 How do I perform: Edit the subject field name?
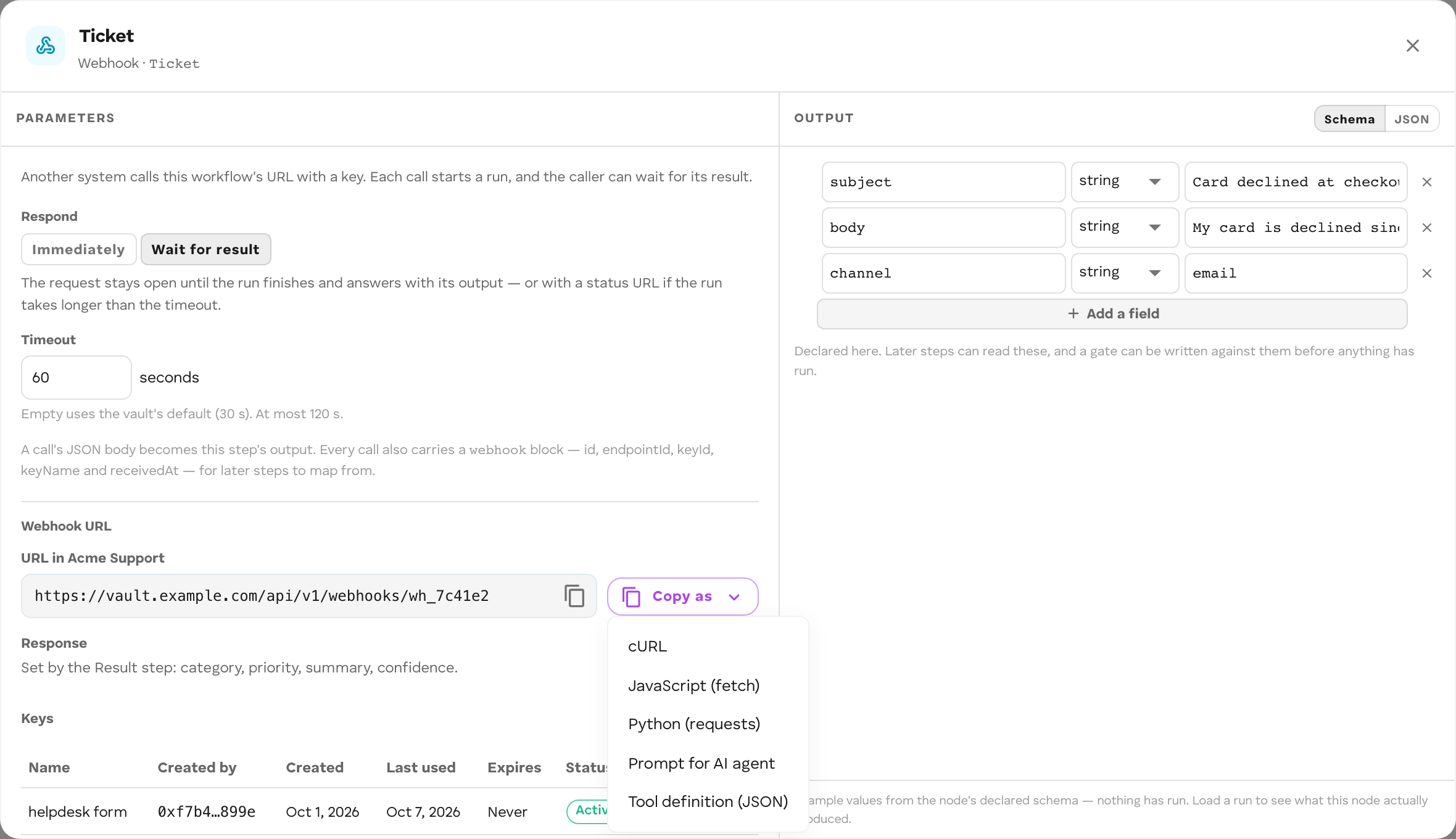coord(943,182)
